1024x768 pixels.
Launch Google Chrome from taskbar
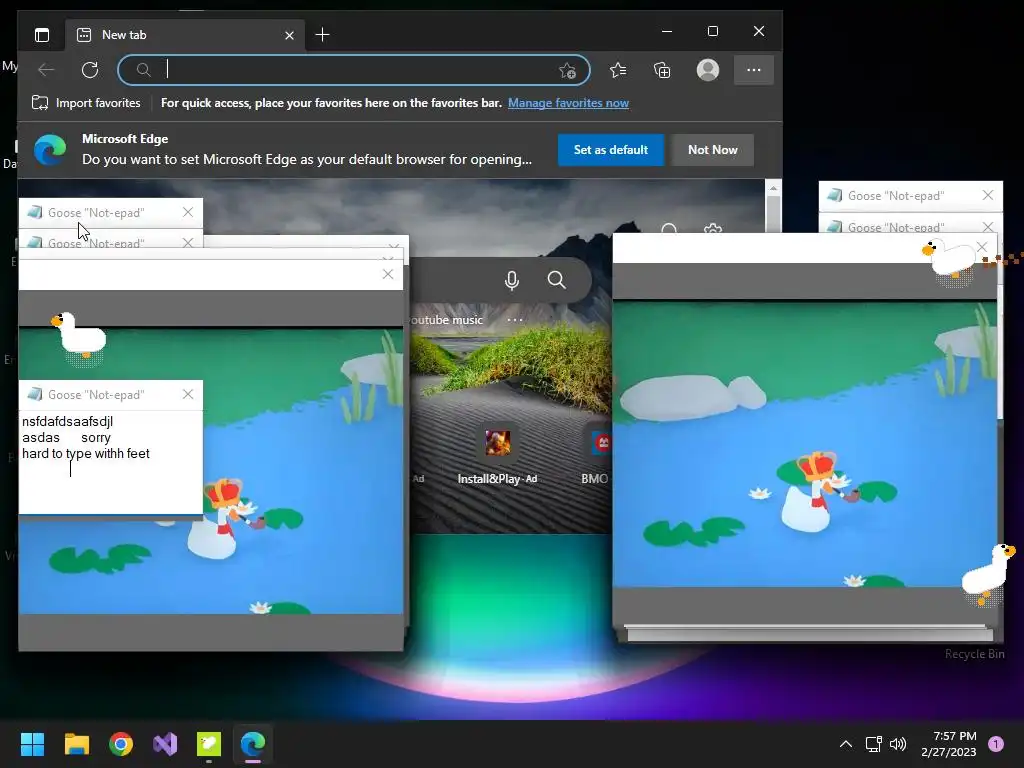pos(121,744)
